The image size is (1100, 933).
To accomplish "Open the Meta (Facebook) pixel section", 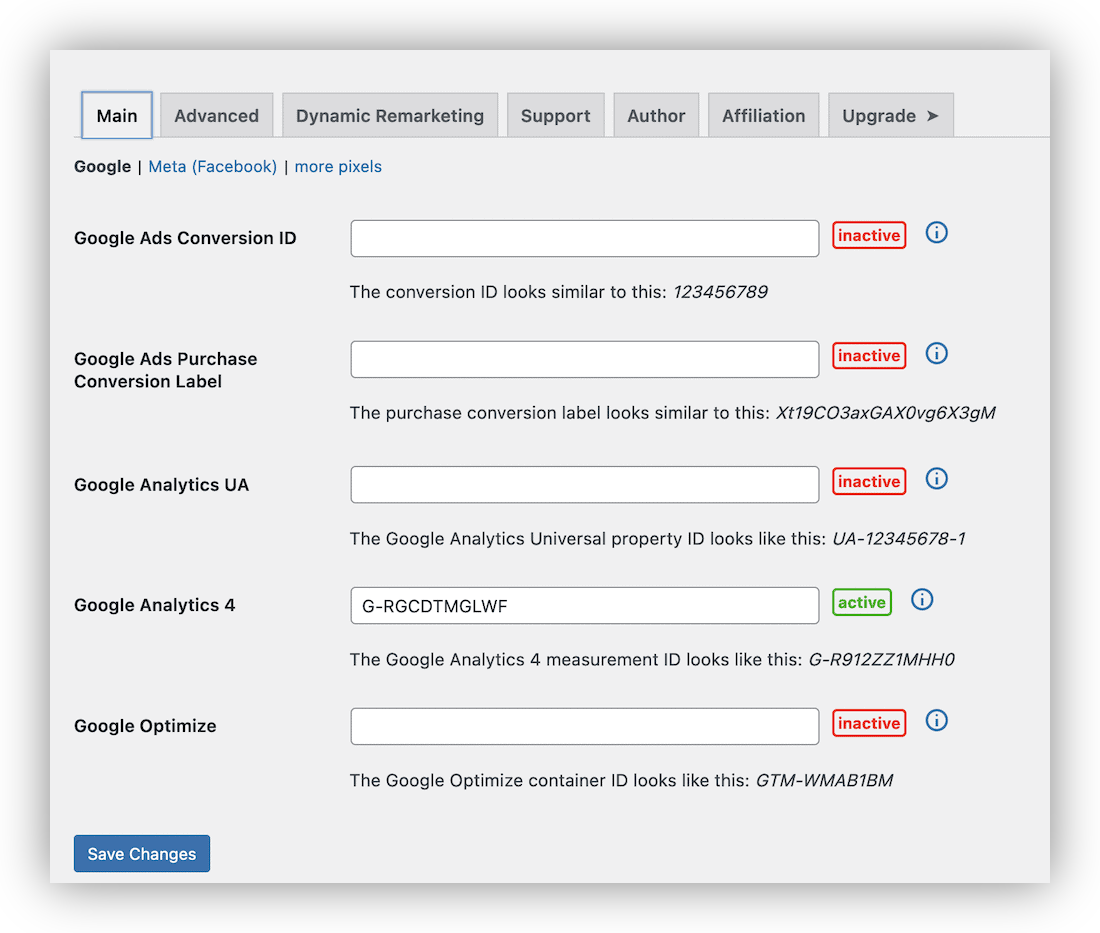I will point(212,167).
